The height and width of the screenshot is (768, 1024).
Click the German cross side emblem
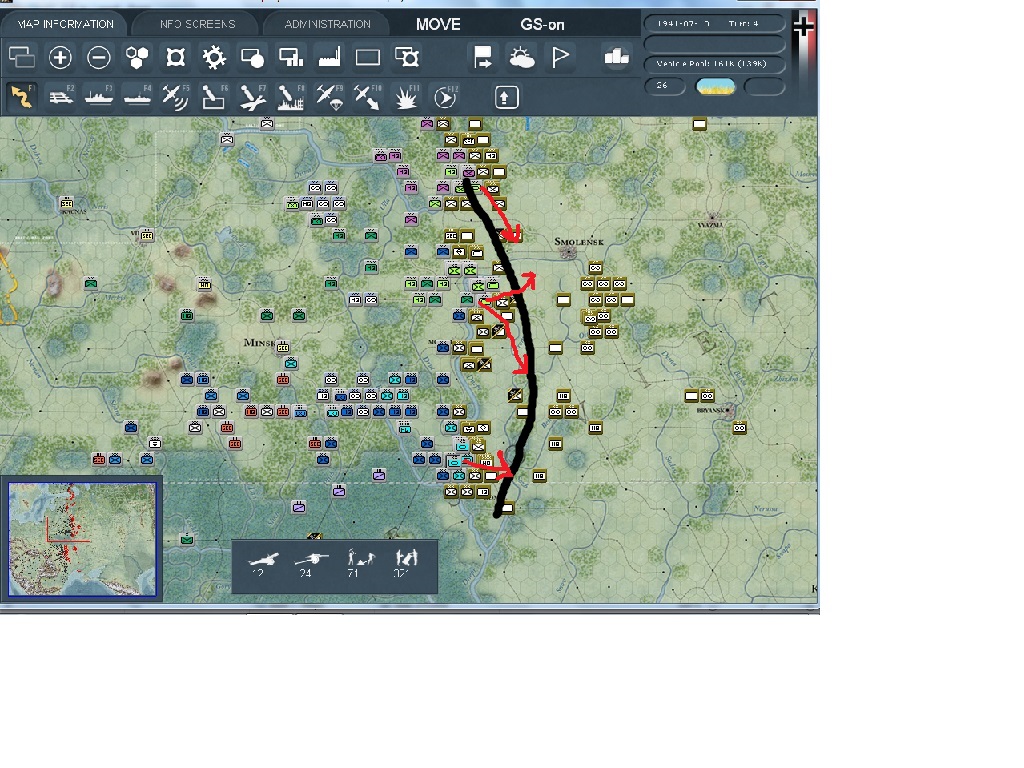click(803, 26)
